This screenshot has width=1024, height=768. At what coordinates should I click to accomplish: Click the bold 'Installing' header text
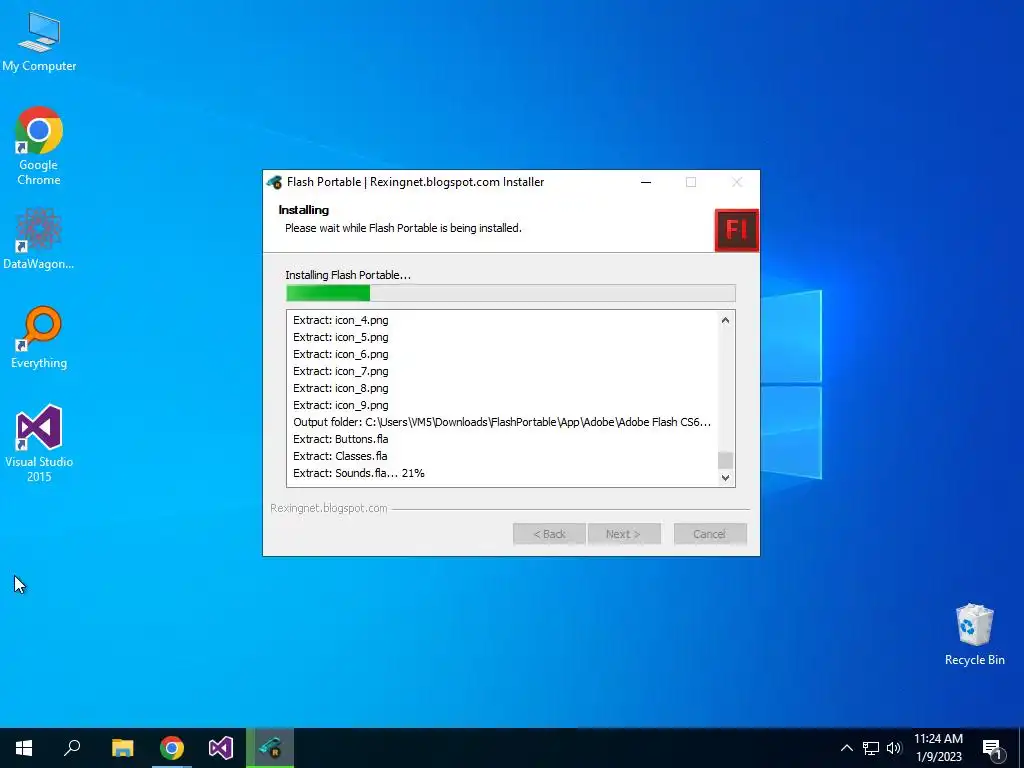pyautogui.click(x=304, y=210)
